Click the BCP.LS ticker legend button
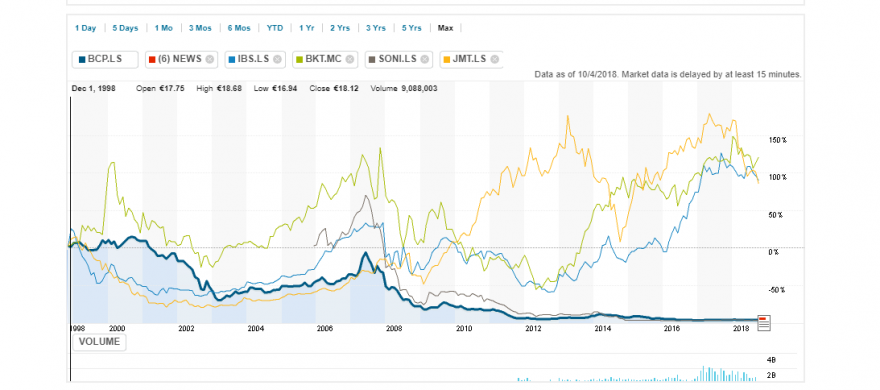Screen dimensions: 880x390 point(105,59)
